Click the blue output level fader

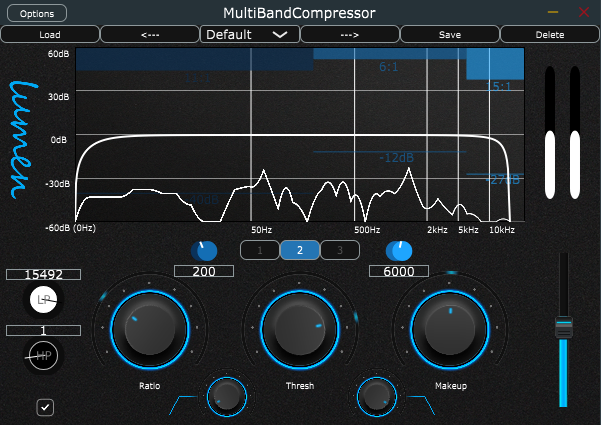coord(564,328)
